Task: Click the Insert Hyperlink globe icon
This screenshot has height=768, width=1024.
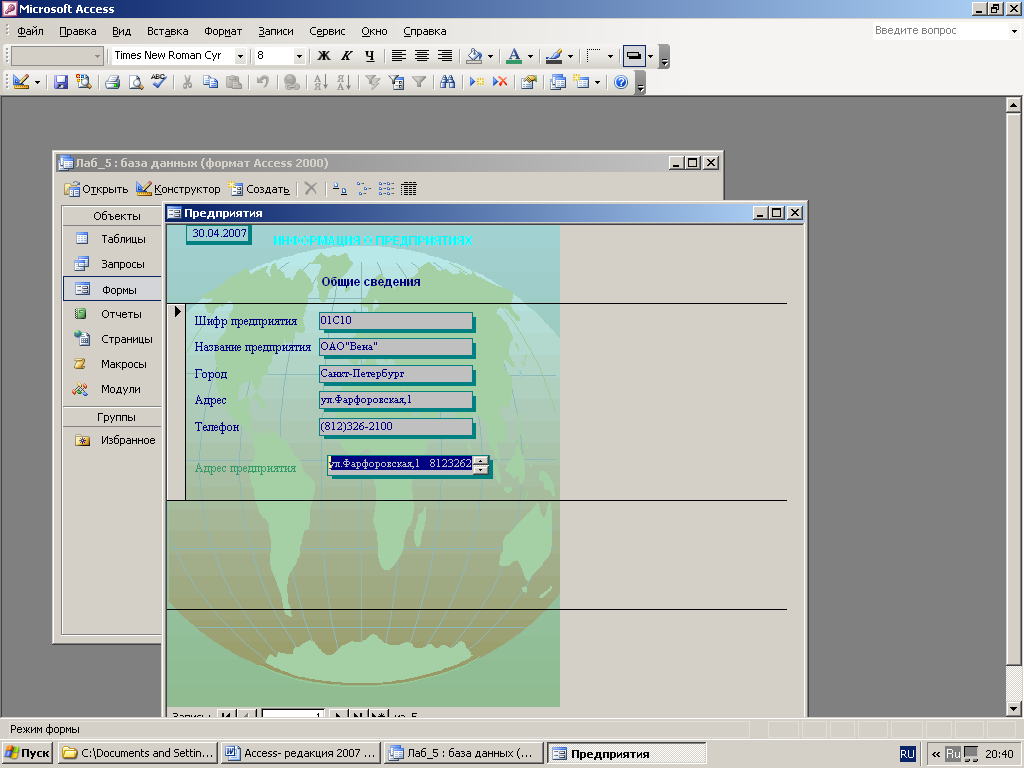Action: tap(291, 82)
